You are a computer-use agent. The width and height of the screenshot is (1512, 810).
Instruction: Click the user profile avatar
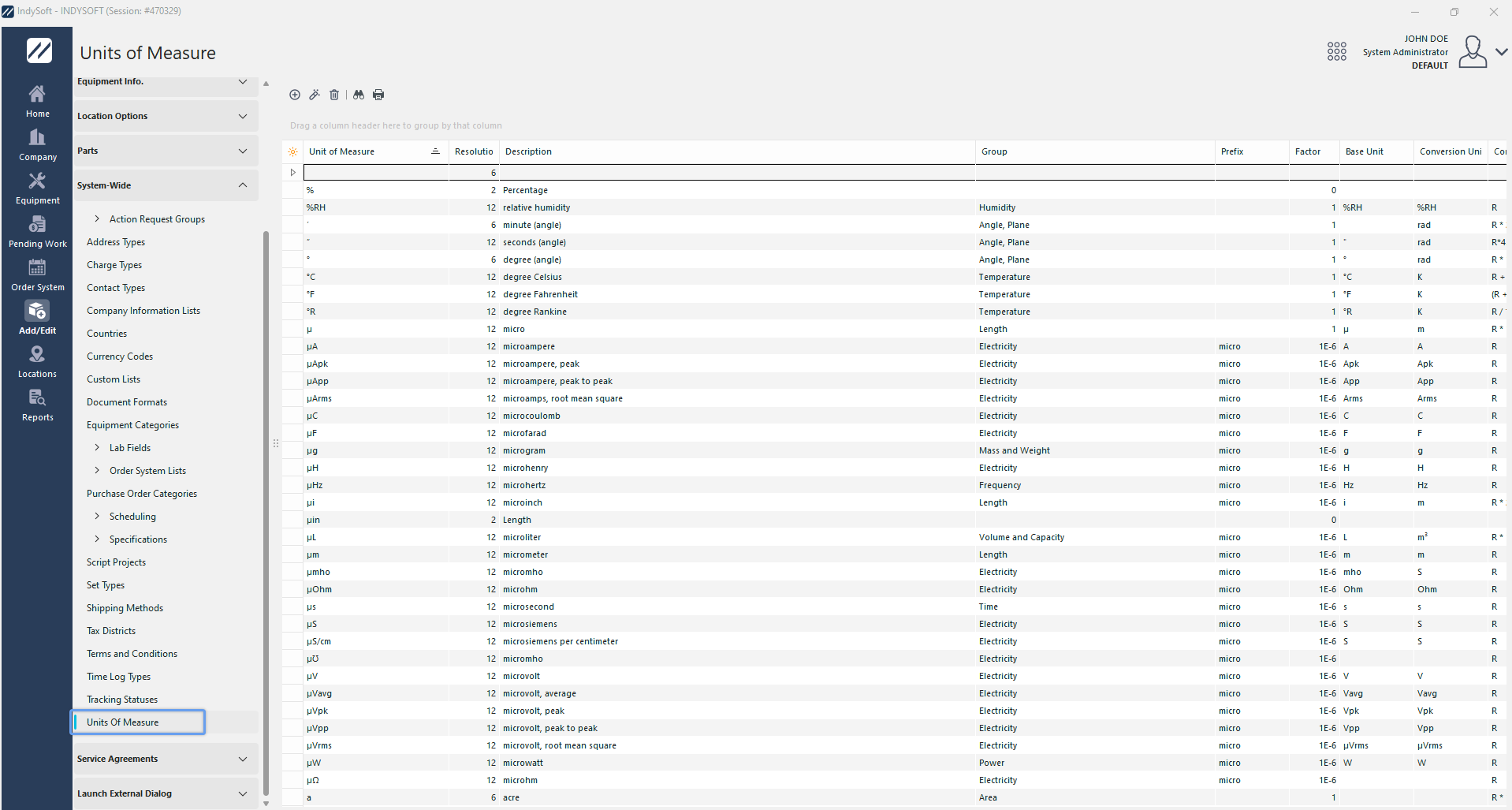[1472, 51]
